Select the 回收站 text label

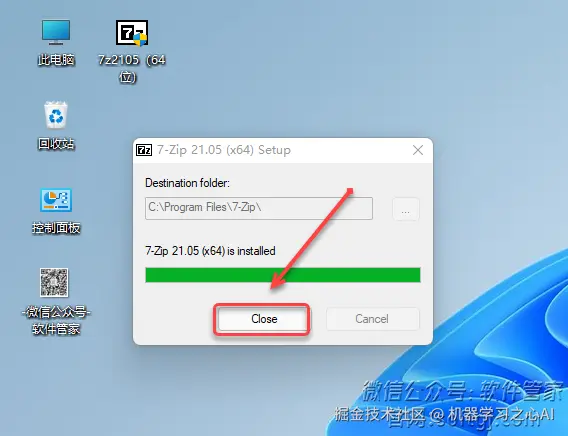coord(56,144)
